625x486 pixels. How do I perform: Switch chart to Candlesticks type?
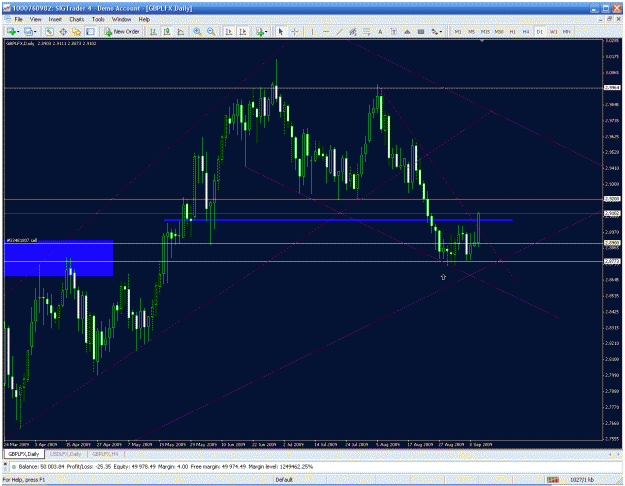(167, 31)
